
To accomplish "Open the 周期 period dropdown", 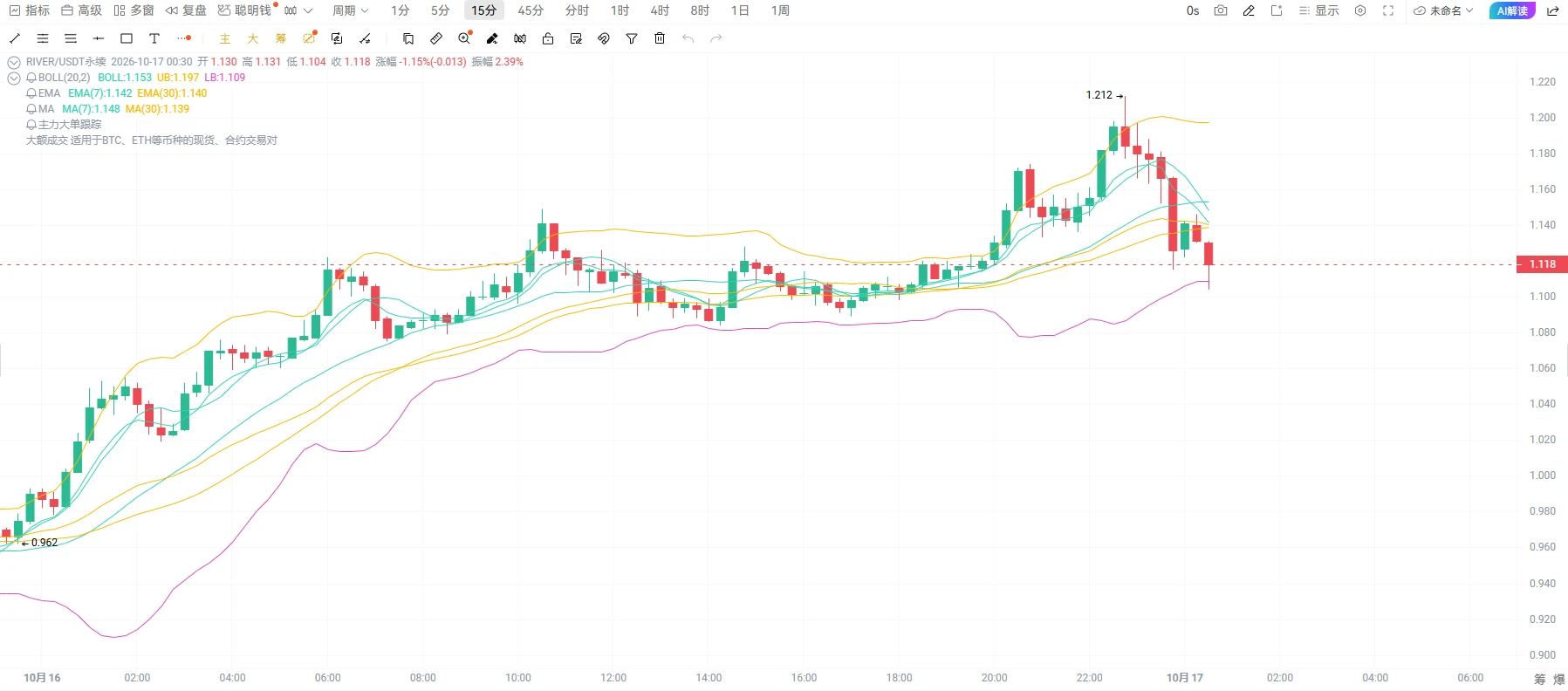I will click(x=350, y=10).
